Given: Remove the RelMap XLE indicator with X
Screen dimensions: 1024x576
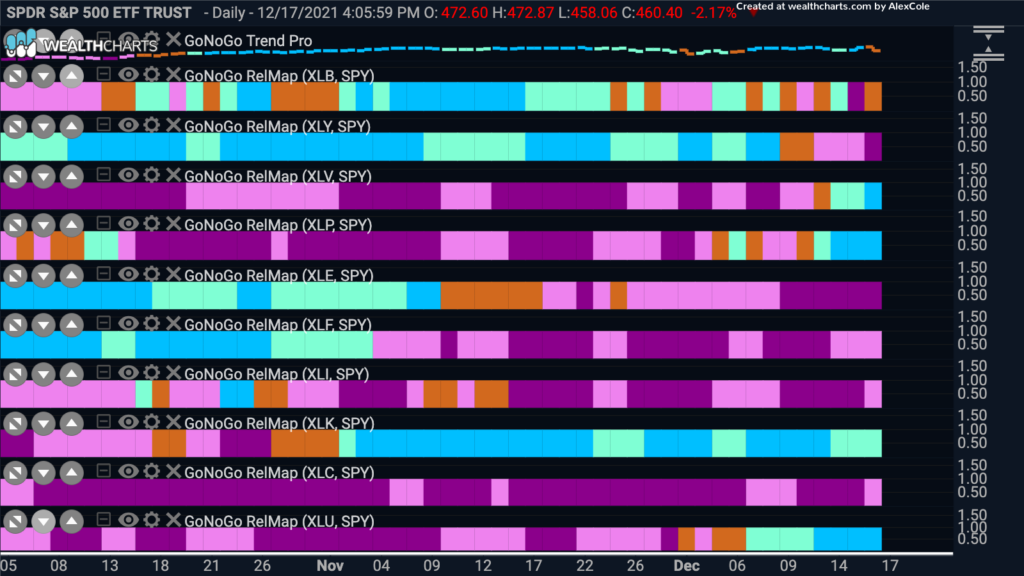Looking at the screenshot, I should tap(173, 274).
